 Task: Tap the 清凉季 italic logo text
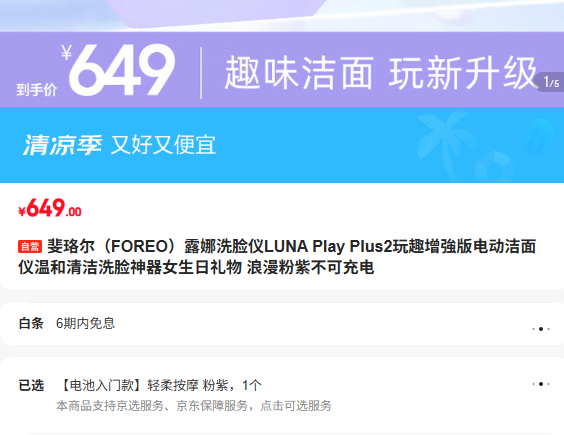(x=63, y=145)
